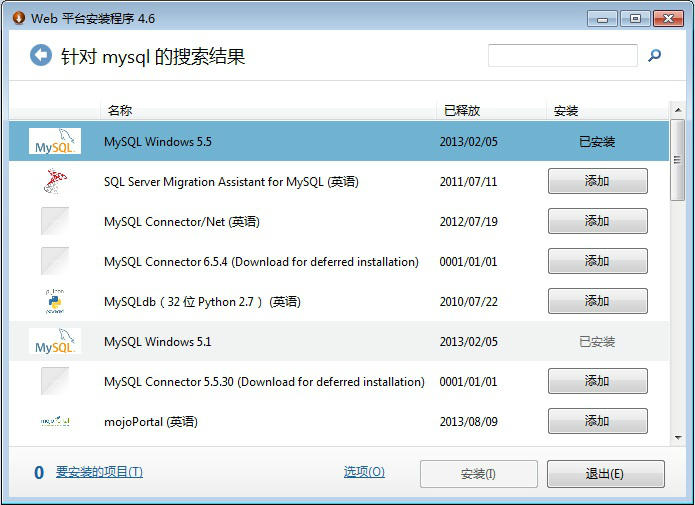695x505 pixels.
Task: Click 已安装 status in MySQL Windows 5.1 row
Action: point(597,341)
